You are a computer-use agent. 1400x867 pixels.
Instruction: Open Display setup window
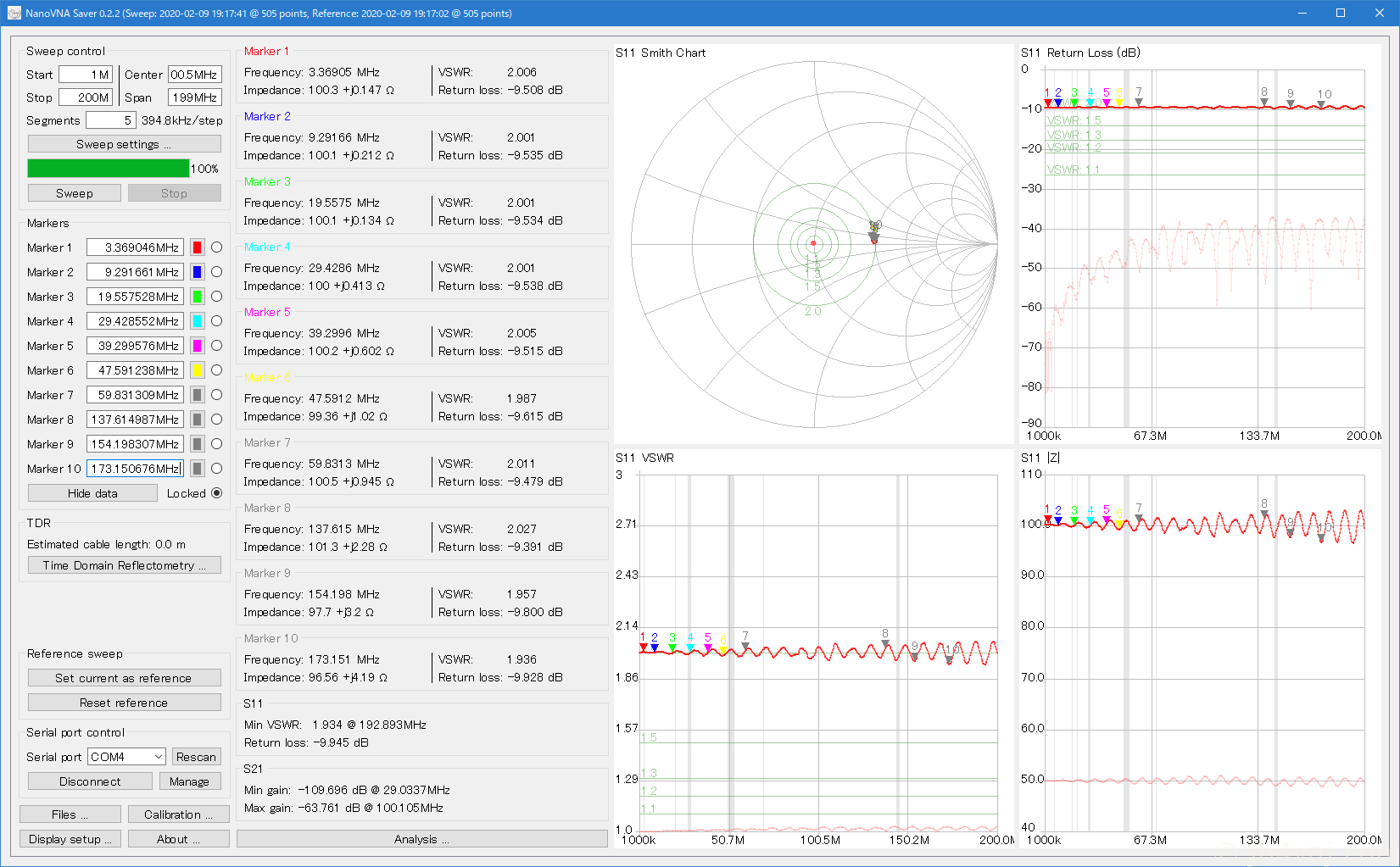[x=70, y=839]
